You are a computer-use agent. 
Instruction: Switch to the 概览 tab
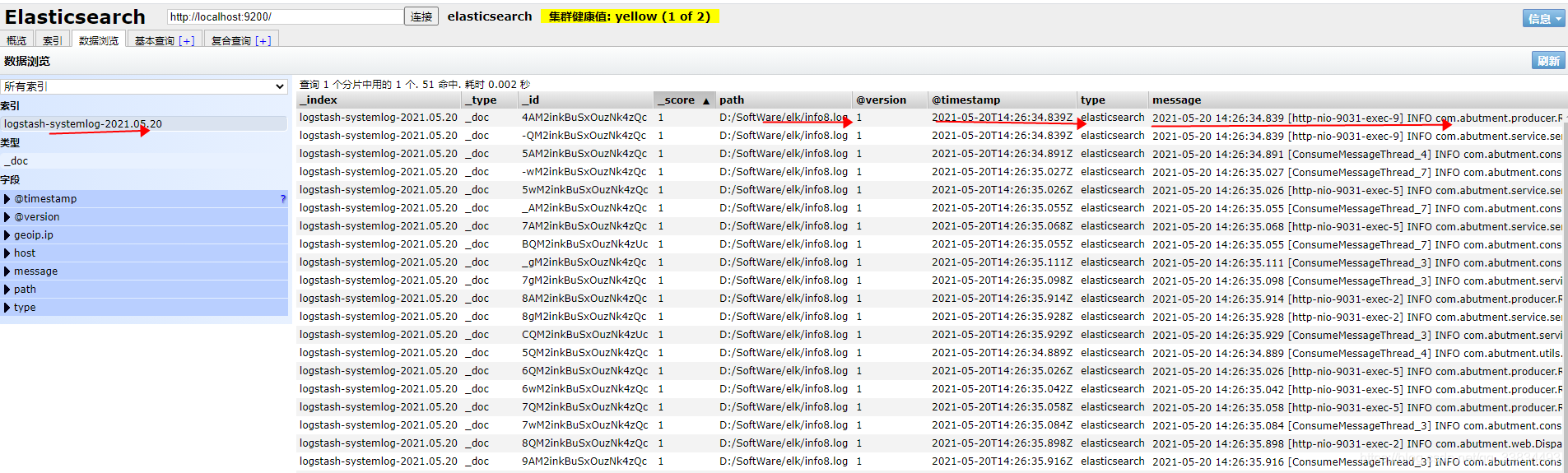click(16, 40)
